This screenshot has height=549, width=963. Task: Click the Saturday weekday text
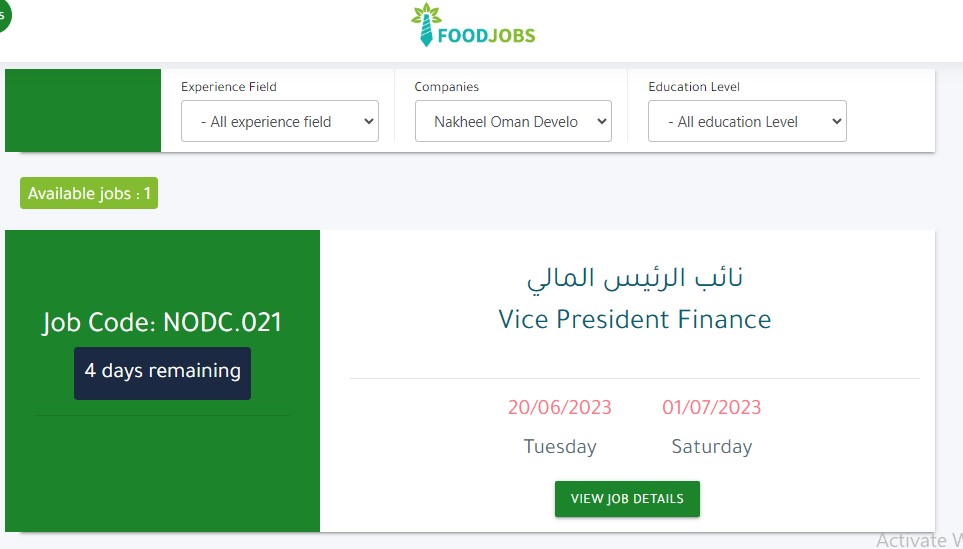[711, 446]
